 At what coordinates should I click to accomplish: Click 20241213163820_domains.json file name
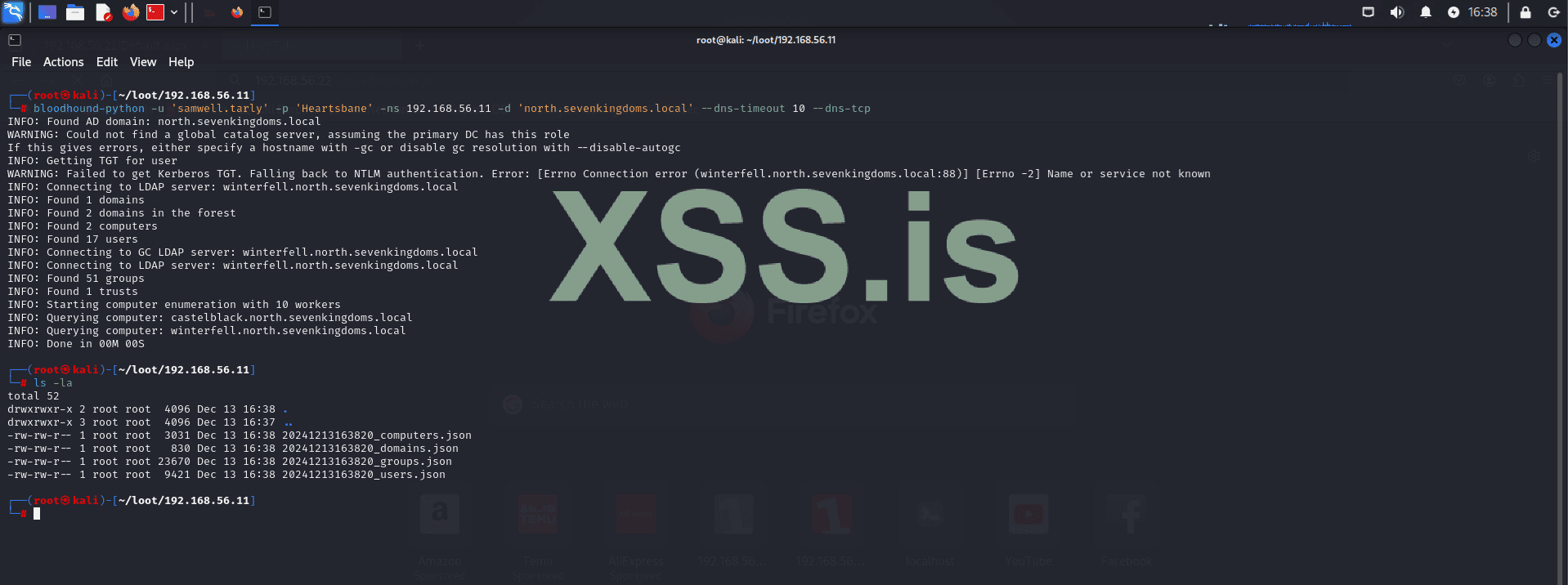(x=370, y=449)
